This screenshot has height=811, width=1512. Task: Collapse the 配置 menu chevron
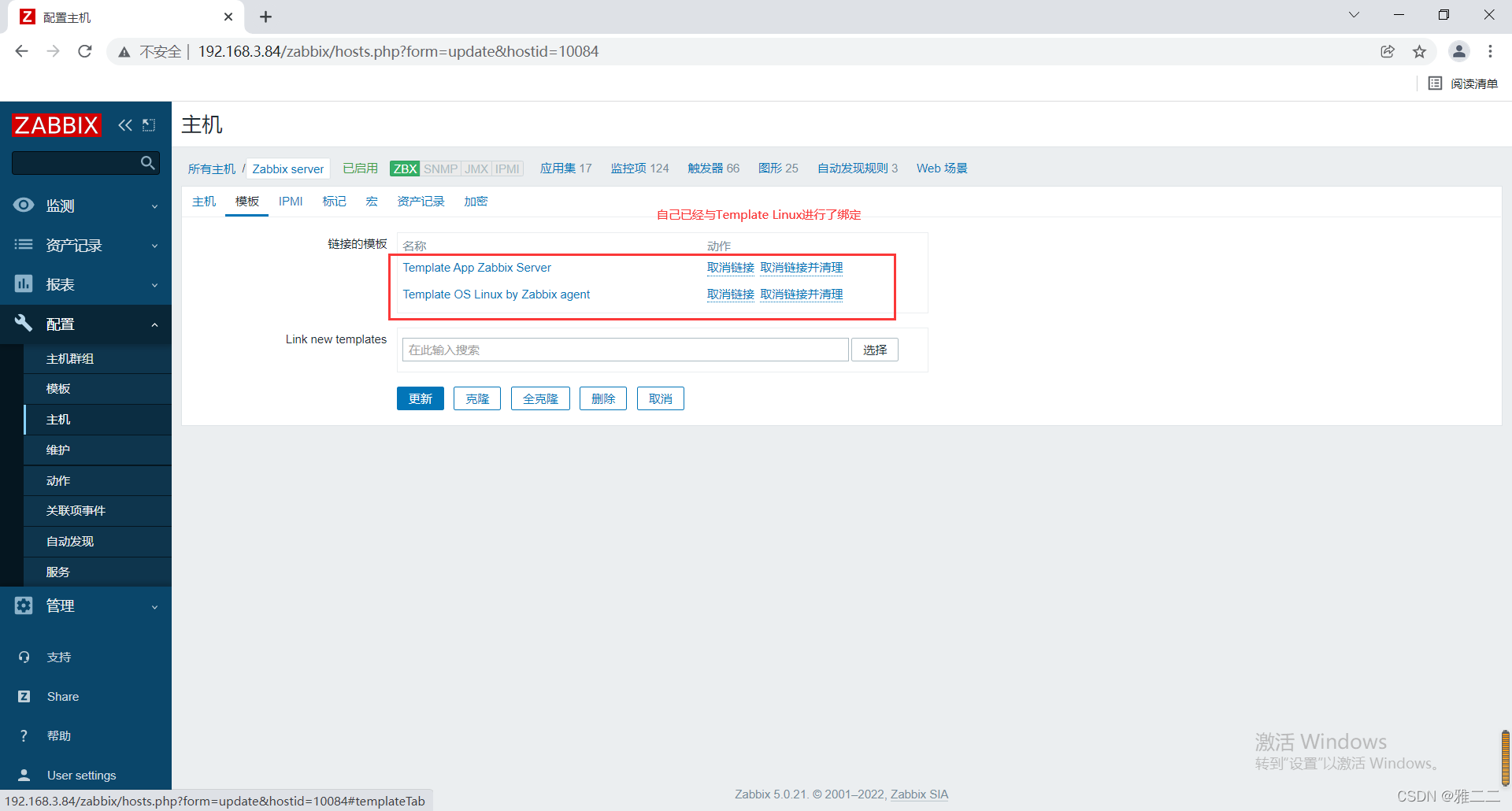click(154, 324)
